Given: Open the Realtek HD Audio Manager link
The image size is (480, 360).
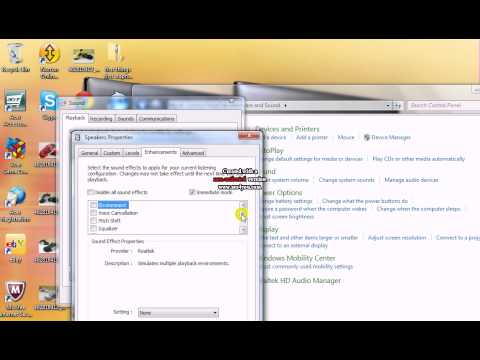Looking at the screenshot, I should (301, 281).
